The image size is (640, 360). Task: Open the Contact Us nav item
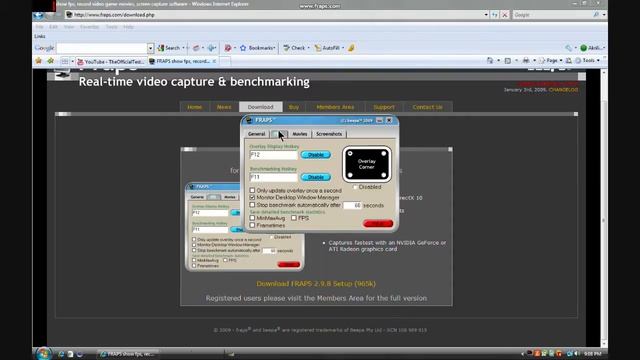427,107
